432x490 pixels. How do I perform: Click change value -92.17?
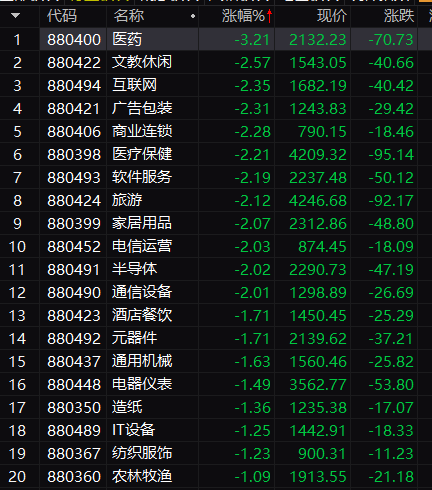coord(391,201)
